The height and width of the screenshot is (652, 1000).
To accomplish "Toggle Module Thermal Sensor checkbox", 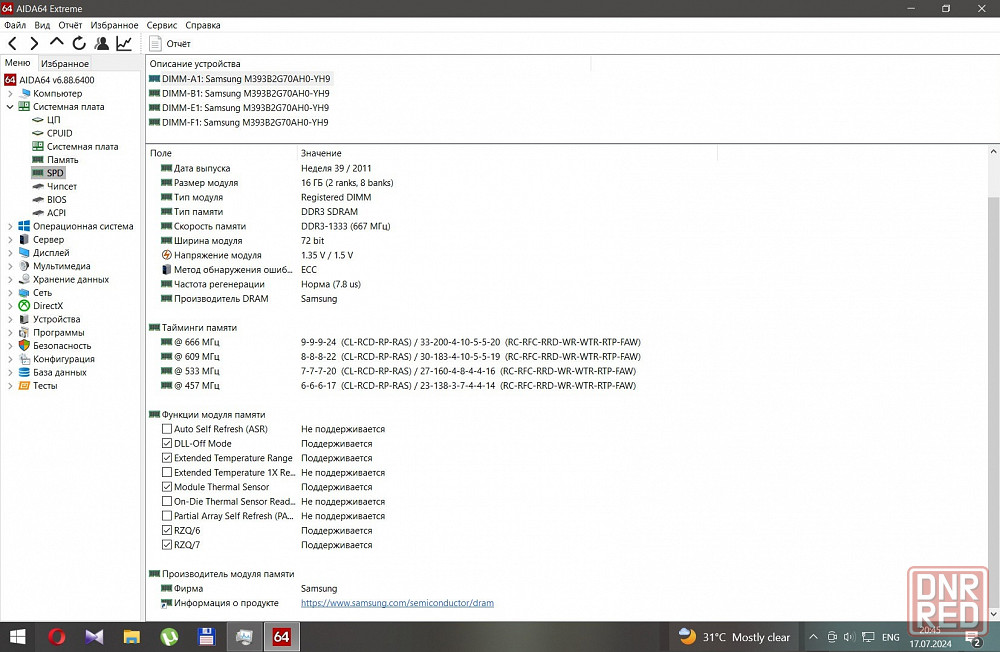I will tap(167, 487).
